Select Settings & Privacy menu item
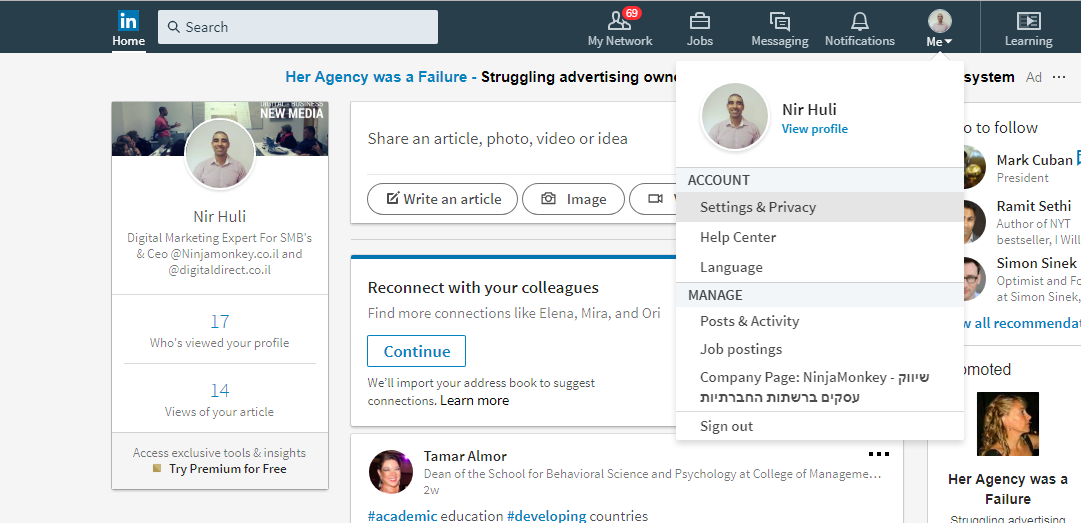This screenshot has height=523, width=1081. click(x=758, y=207)
